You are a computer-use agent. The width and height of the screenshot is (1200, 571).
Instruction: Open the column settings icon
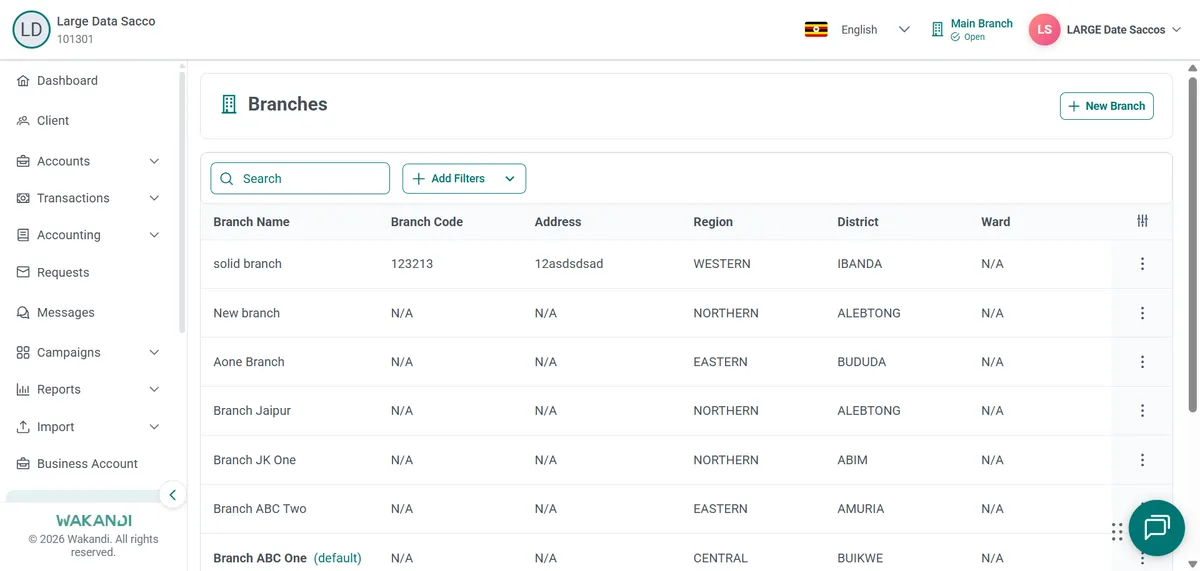[x=1142, y=221]
